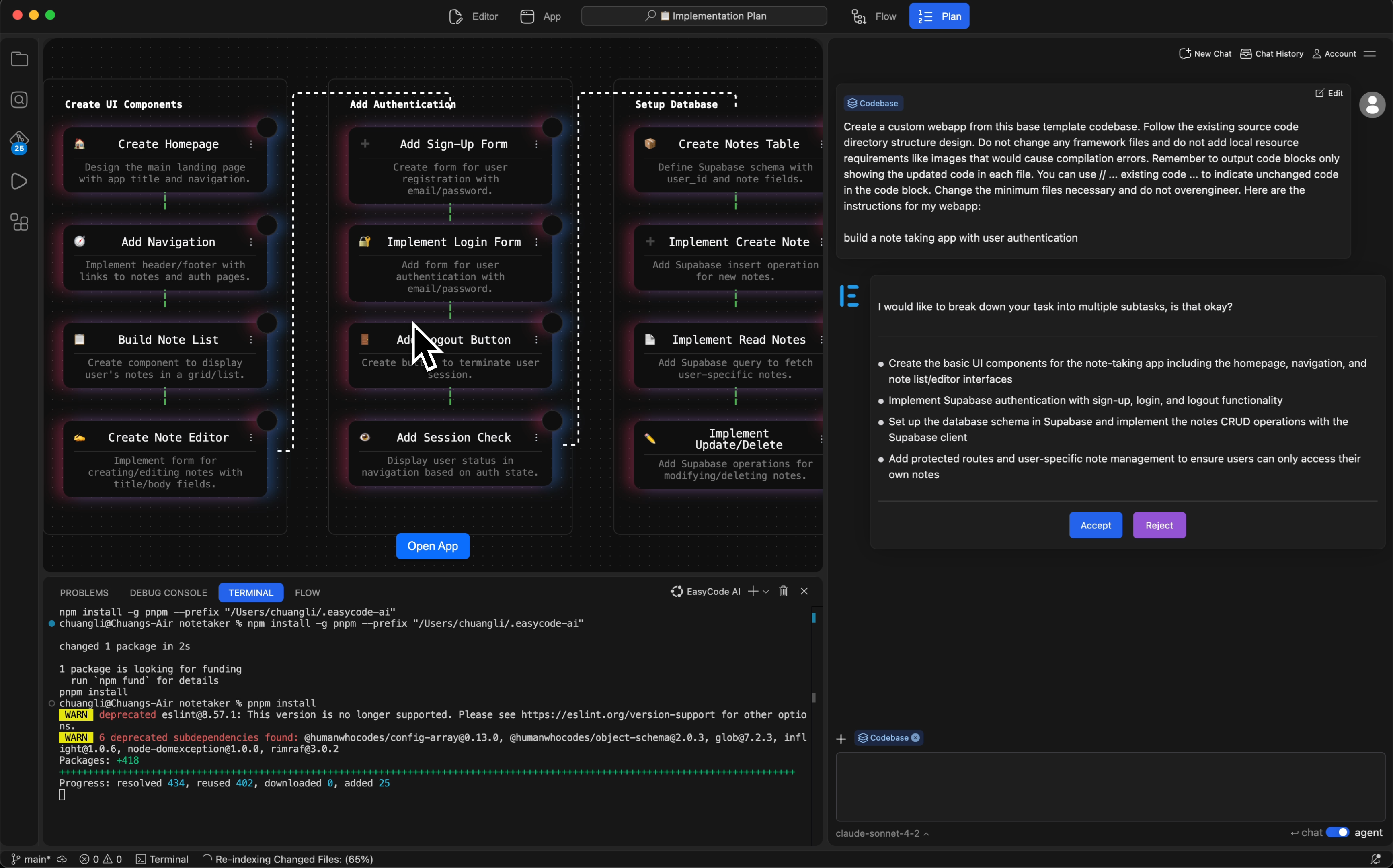Open the Run and Debug sidebar icon
The height and width of the screenshot is (868, 1393).
coord(19,181)
